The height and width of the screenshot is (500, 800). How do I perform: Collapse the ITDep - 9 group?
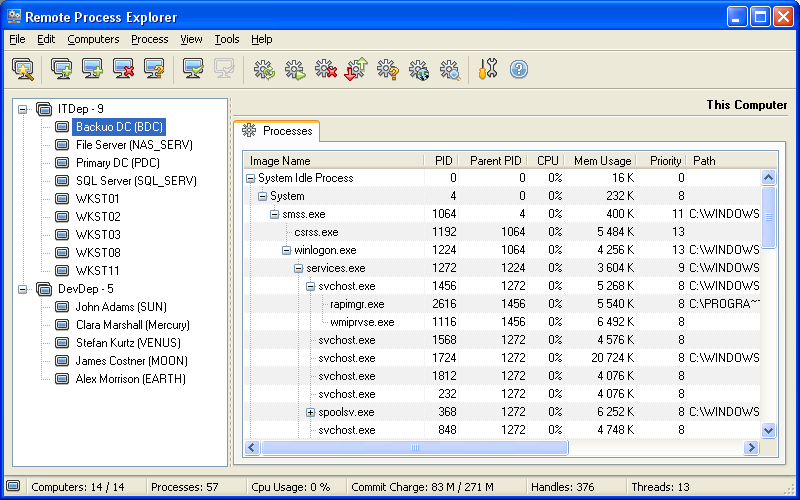point(24,109)
